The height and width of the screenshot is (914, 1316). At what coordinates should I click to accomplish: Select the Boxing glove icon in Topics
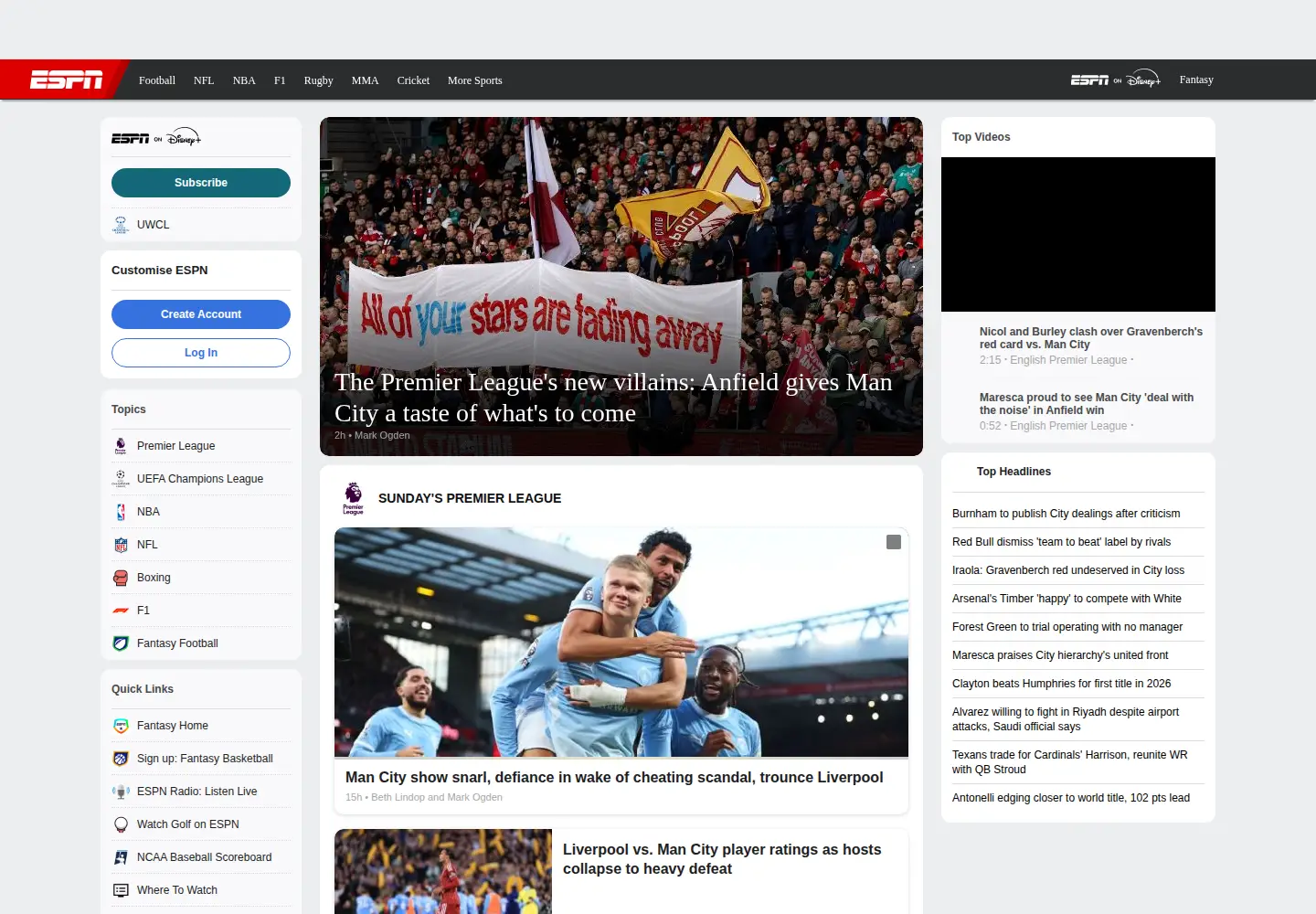click(121, 578)
